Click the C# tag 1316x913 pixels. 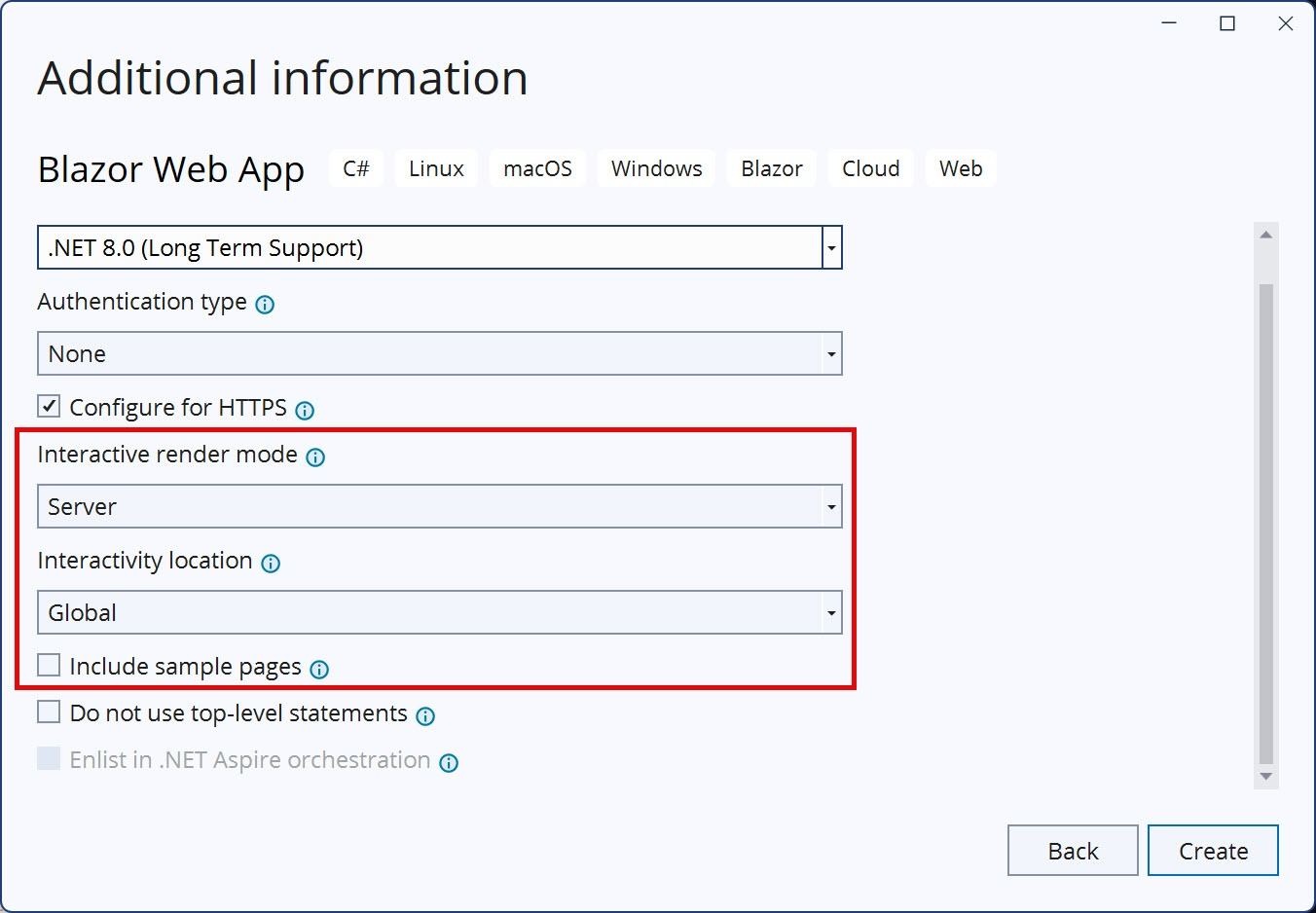356,168
